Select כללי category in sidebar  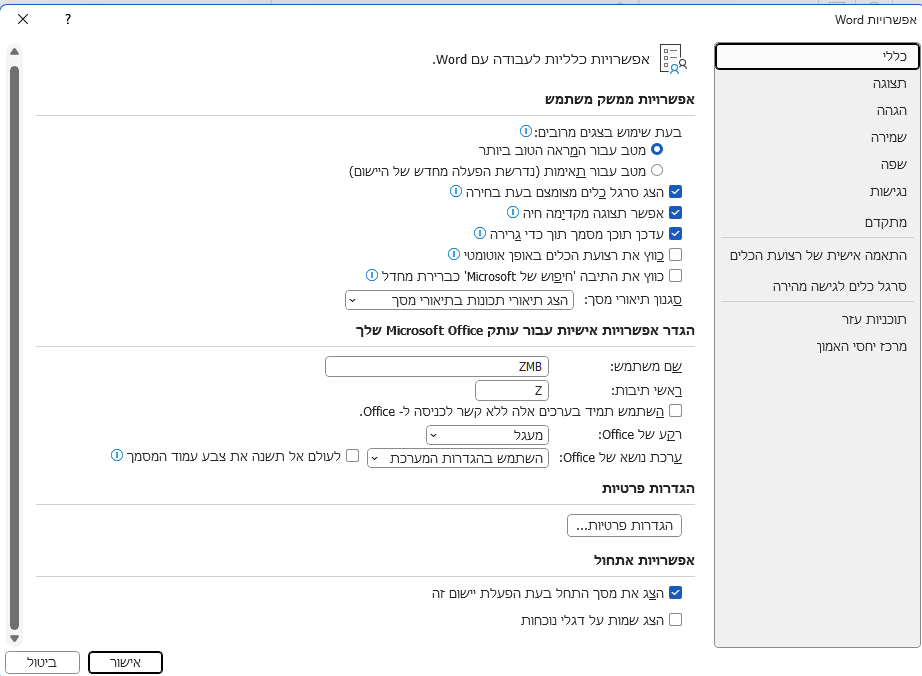point(817,56)
